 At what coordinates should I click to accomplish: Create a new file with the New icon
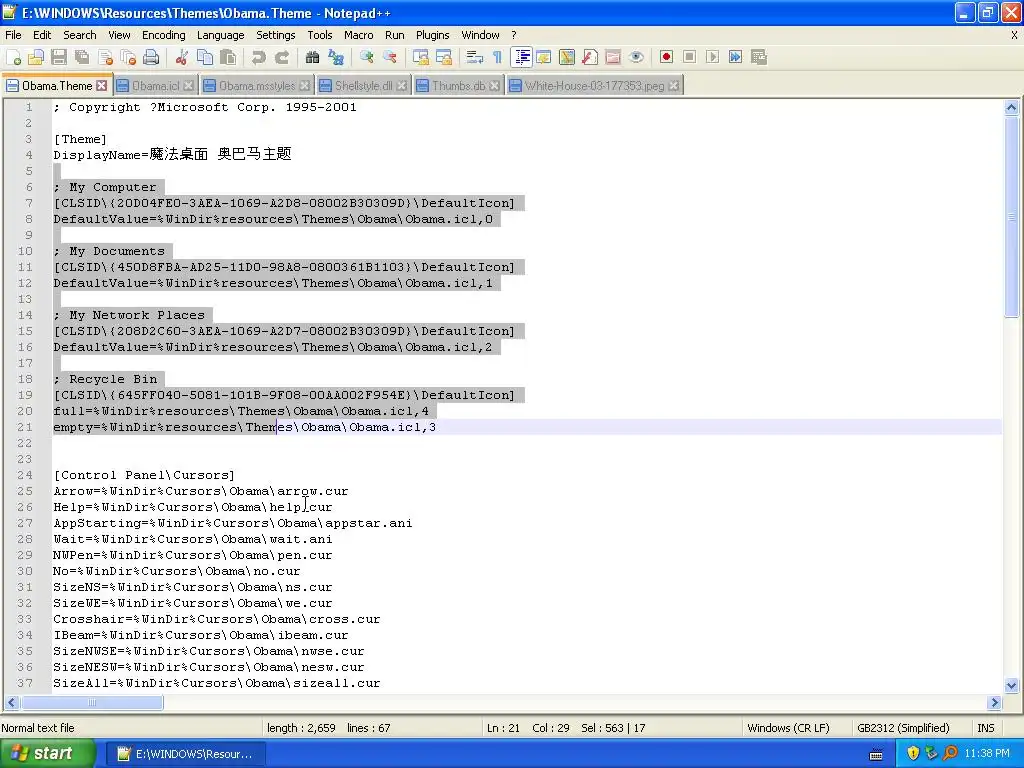(x=13, y=57)
